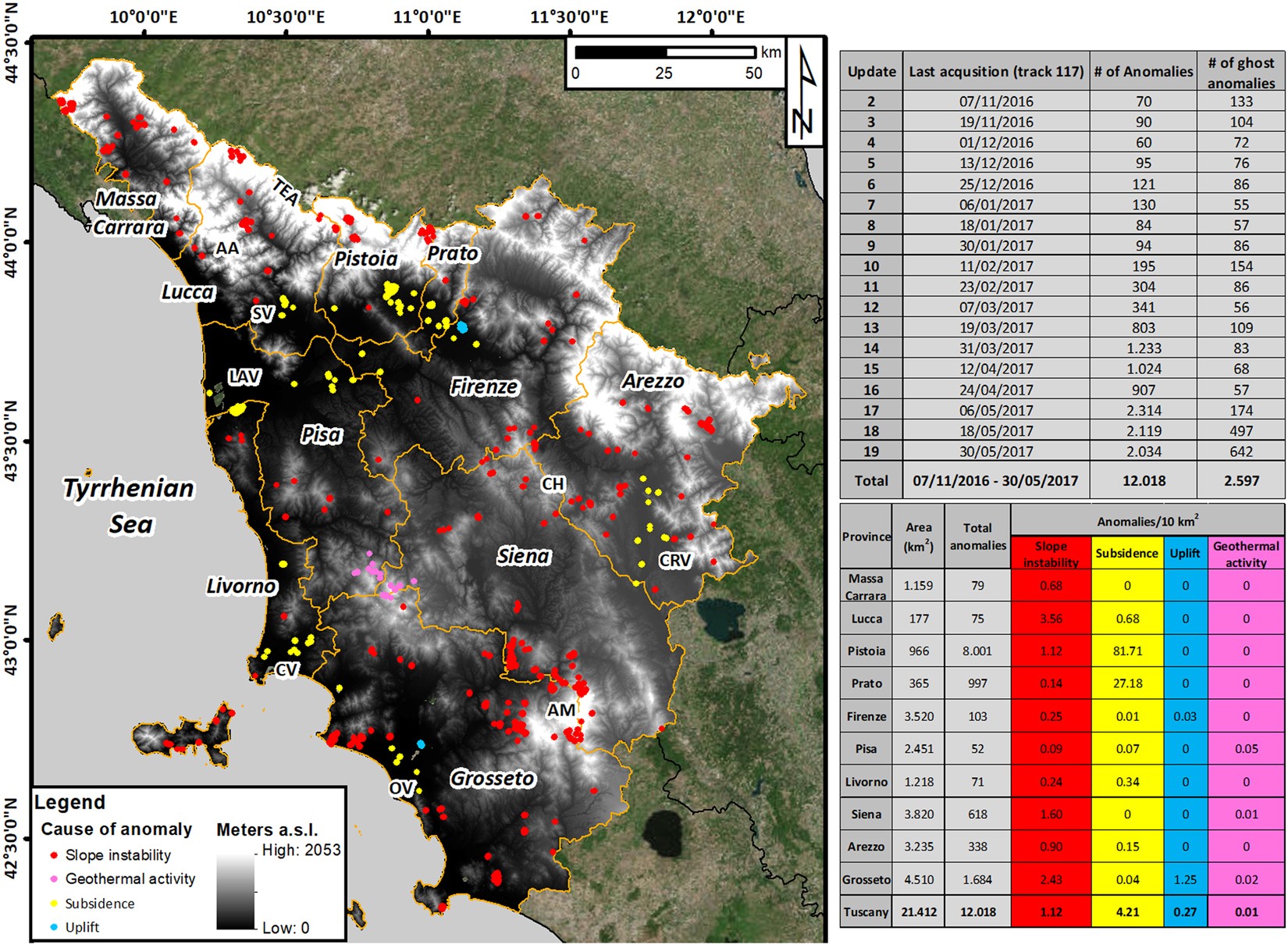1288x945 pixels.
Task: Click the north arrow symbol on the map
Action: tap(804, 92)
